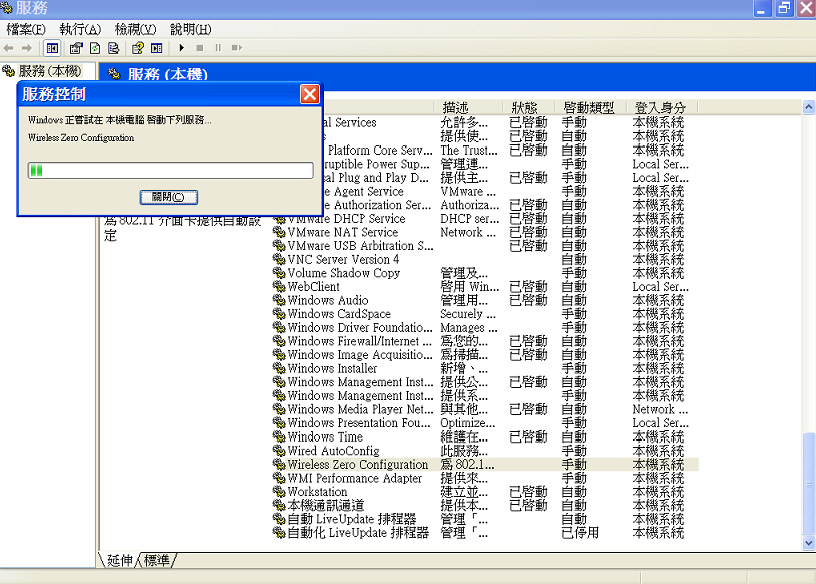Open the Properties toolbar icon
This screenshot has width=816, height=584.
click(76, 48)
